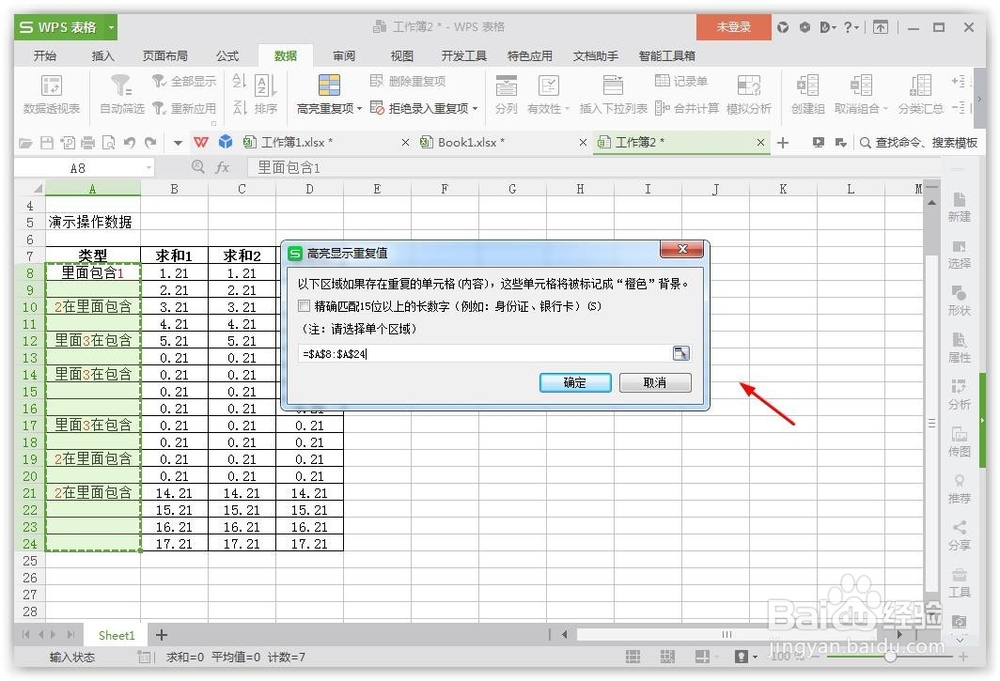Expand quick access toolbar customize arrow
The image size is (1000, 681).
(178, 143)
